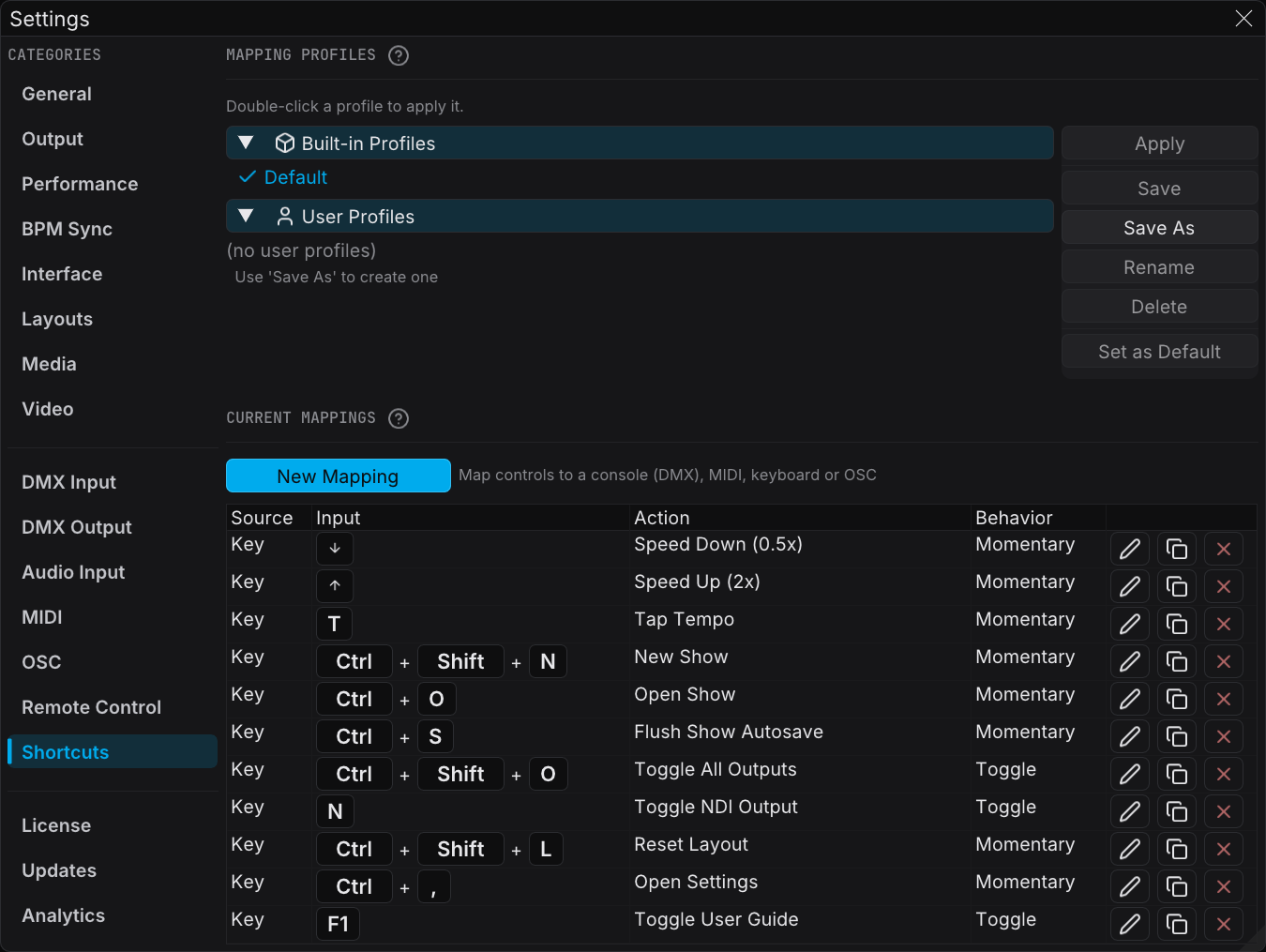Edit the Toggle All Outputs mapping

pos(1130,774)
